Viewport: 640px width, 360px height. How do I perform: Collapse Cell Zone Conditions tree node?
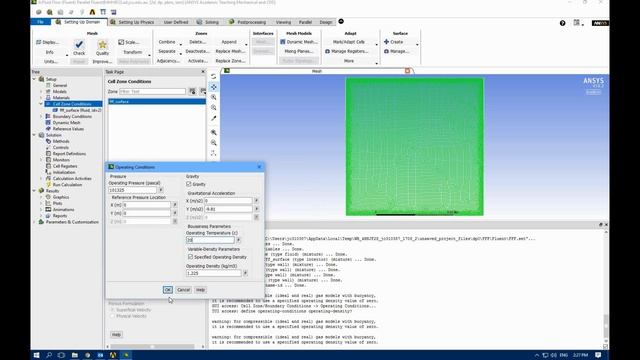(41, 104)
